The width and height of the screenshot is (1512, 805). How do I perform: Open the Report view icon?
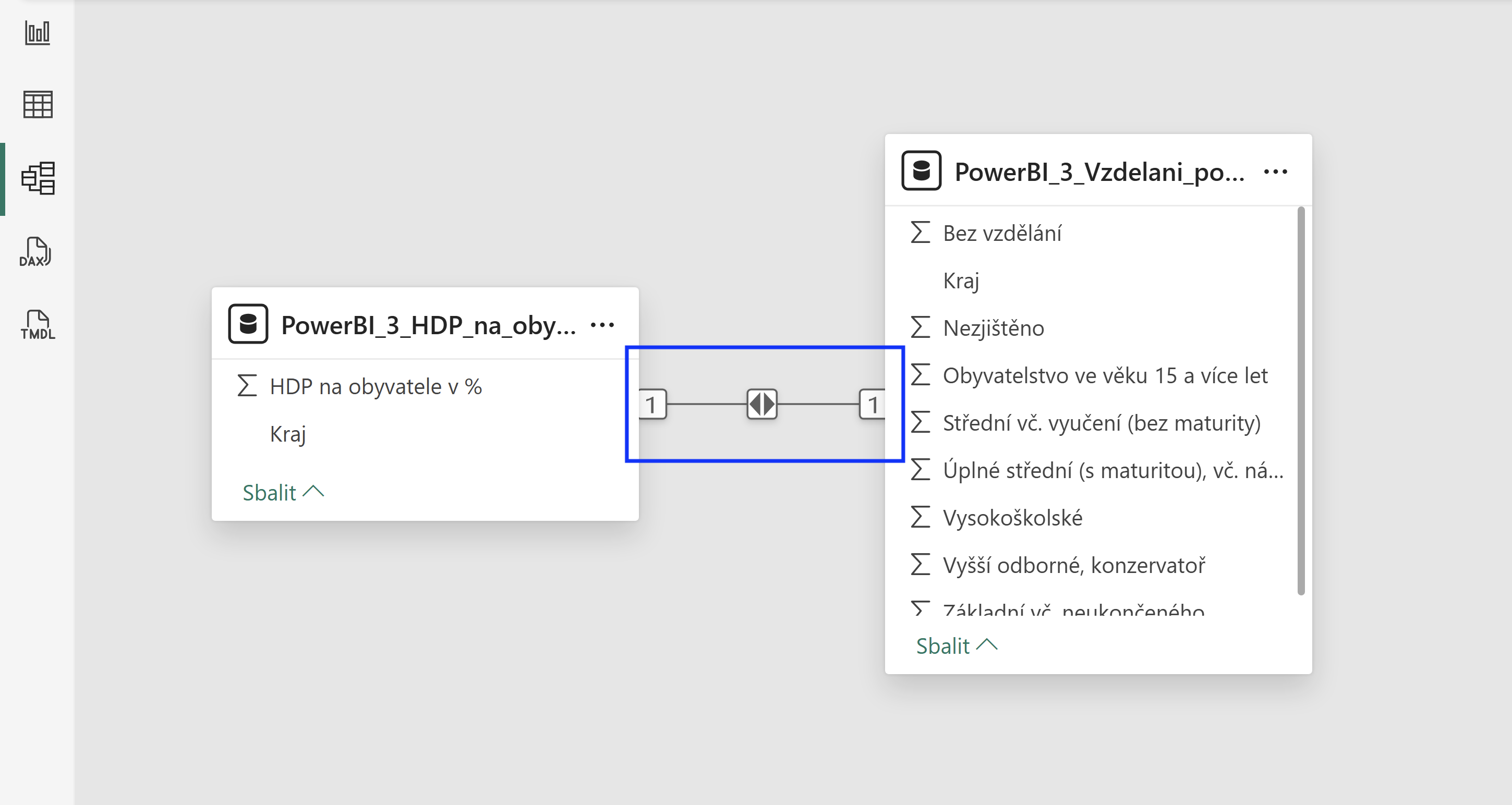(38, 32)
